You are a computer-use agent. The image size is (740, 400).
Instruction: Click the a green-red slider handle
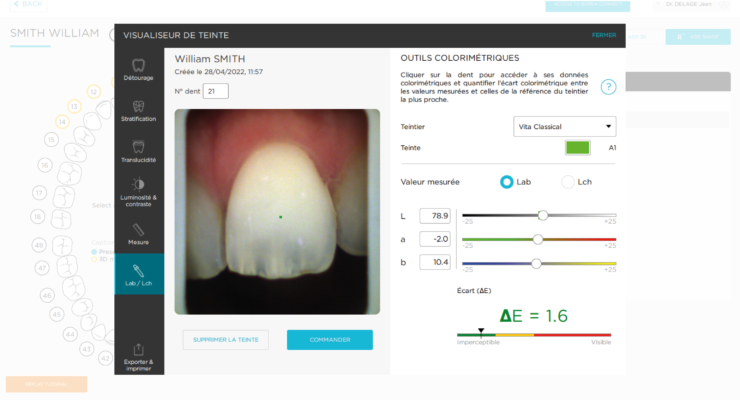538,240
